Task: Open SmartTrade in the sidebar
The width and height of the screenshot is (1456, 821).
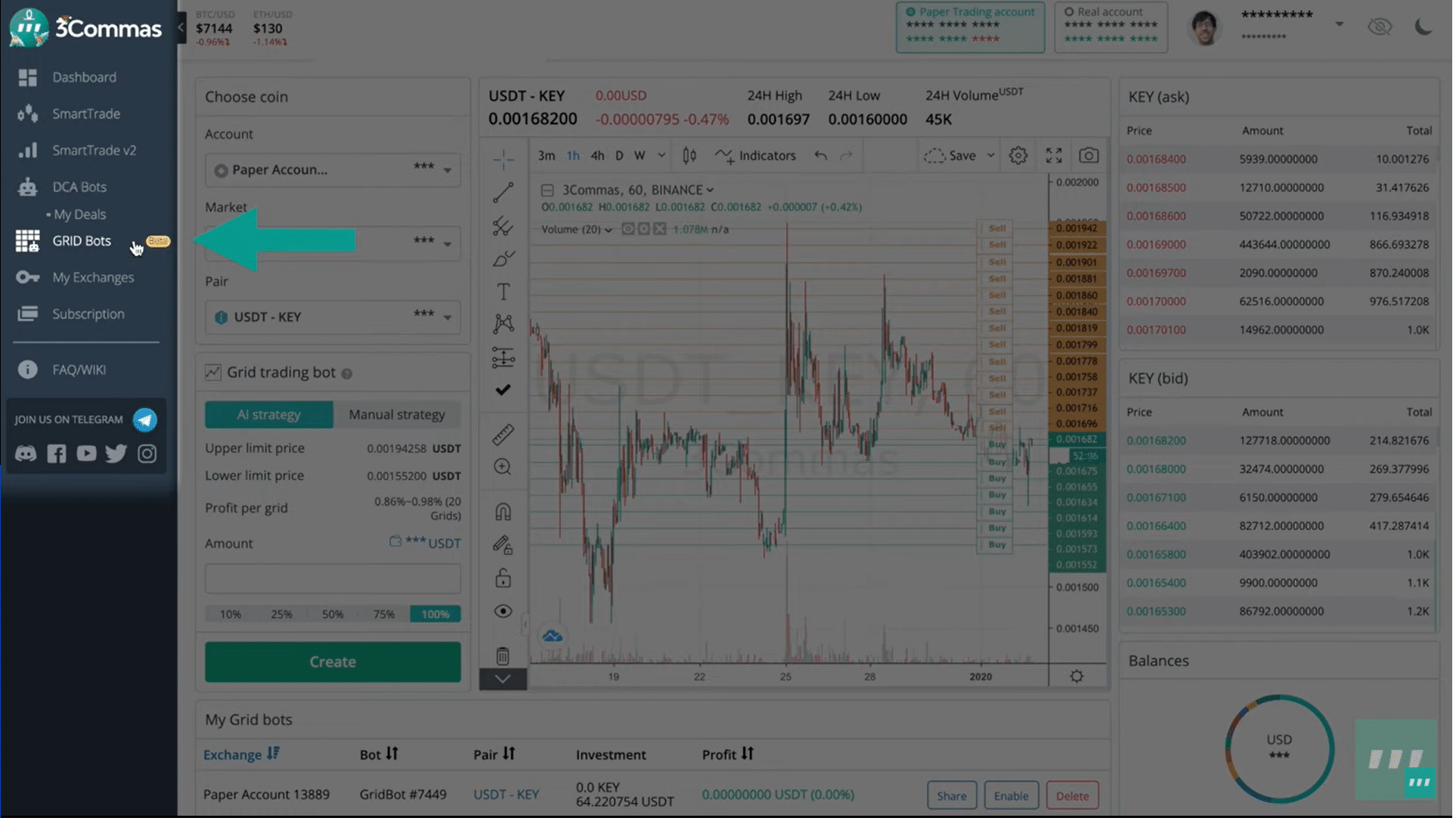Action: click(85, 113)
